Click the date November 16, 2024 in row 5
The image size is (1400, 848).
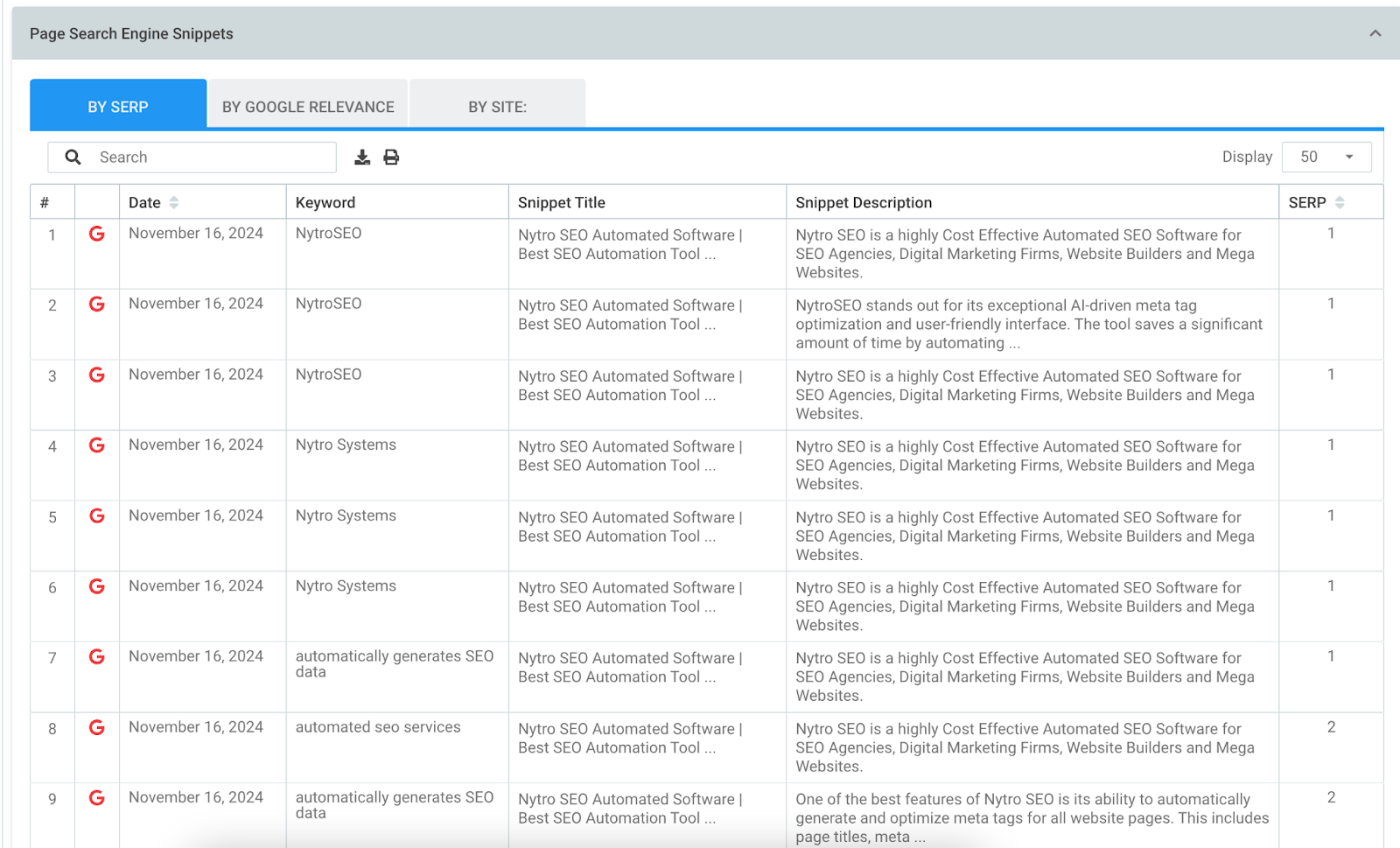point(196,515)
